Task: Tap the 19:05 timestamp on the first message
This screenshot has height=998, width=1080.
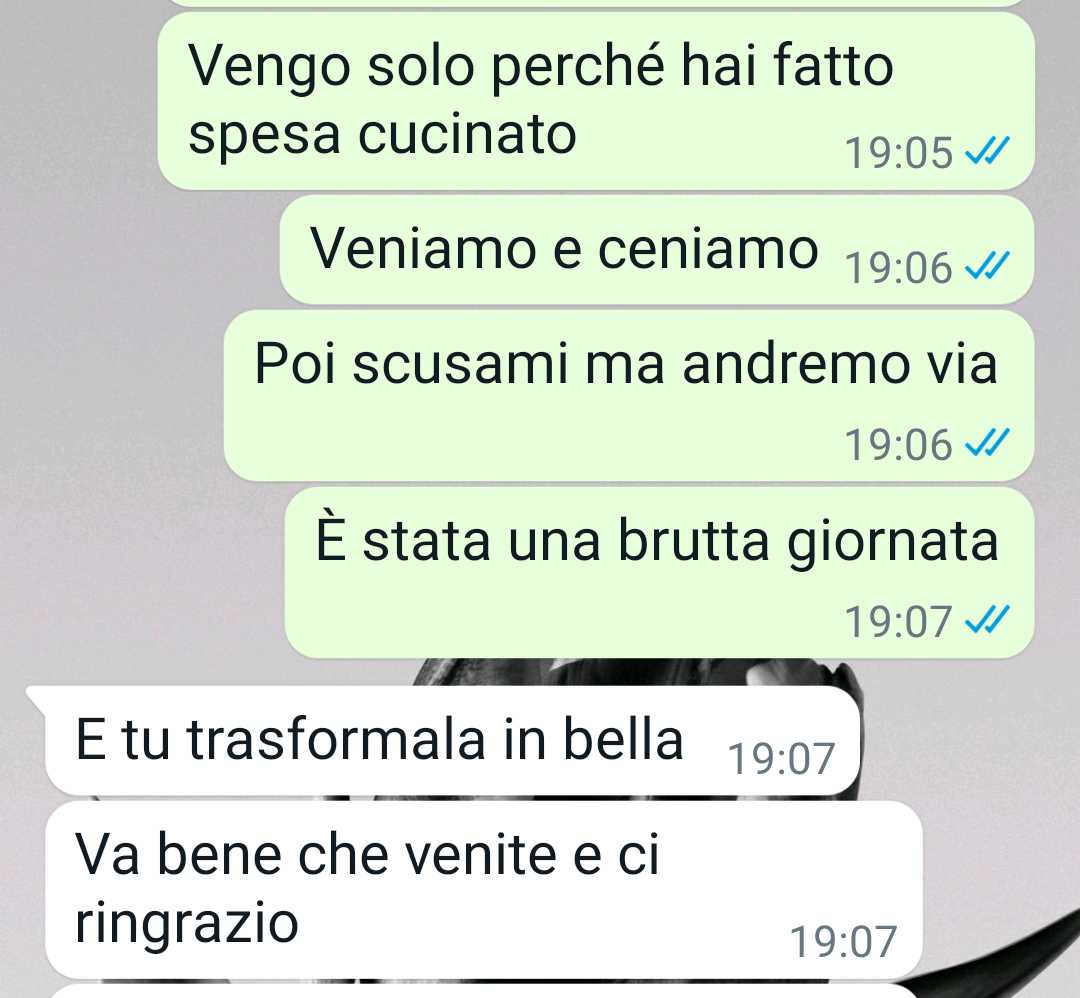Action: click(899, 152)
